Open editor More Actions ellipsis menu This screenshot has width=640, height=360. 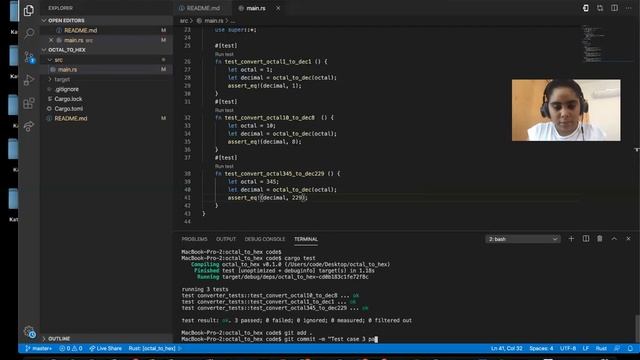pos(629,8)
